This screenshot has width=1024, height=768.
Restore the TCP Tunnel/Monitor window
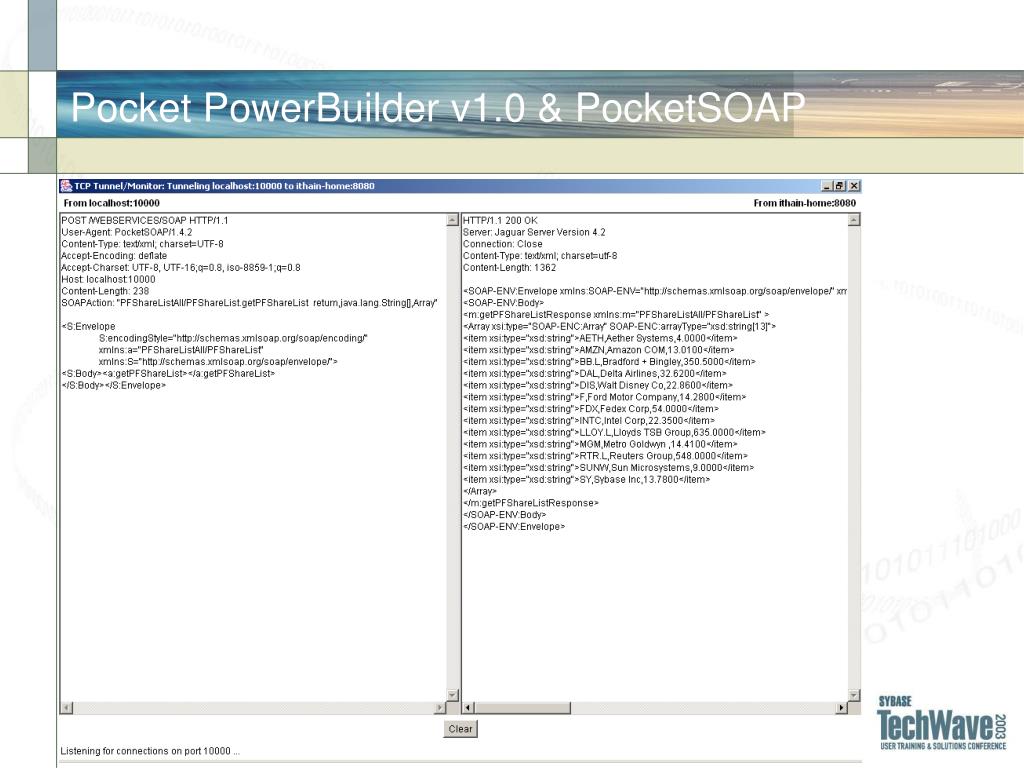840,186
